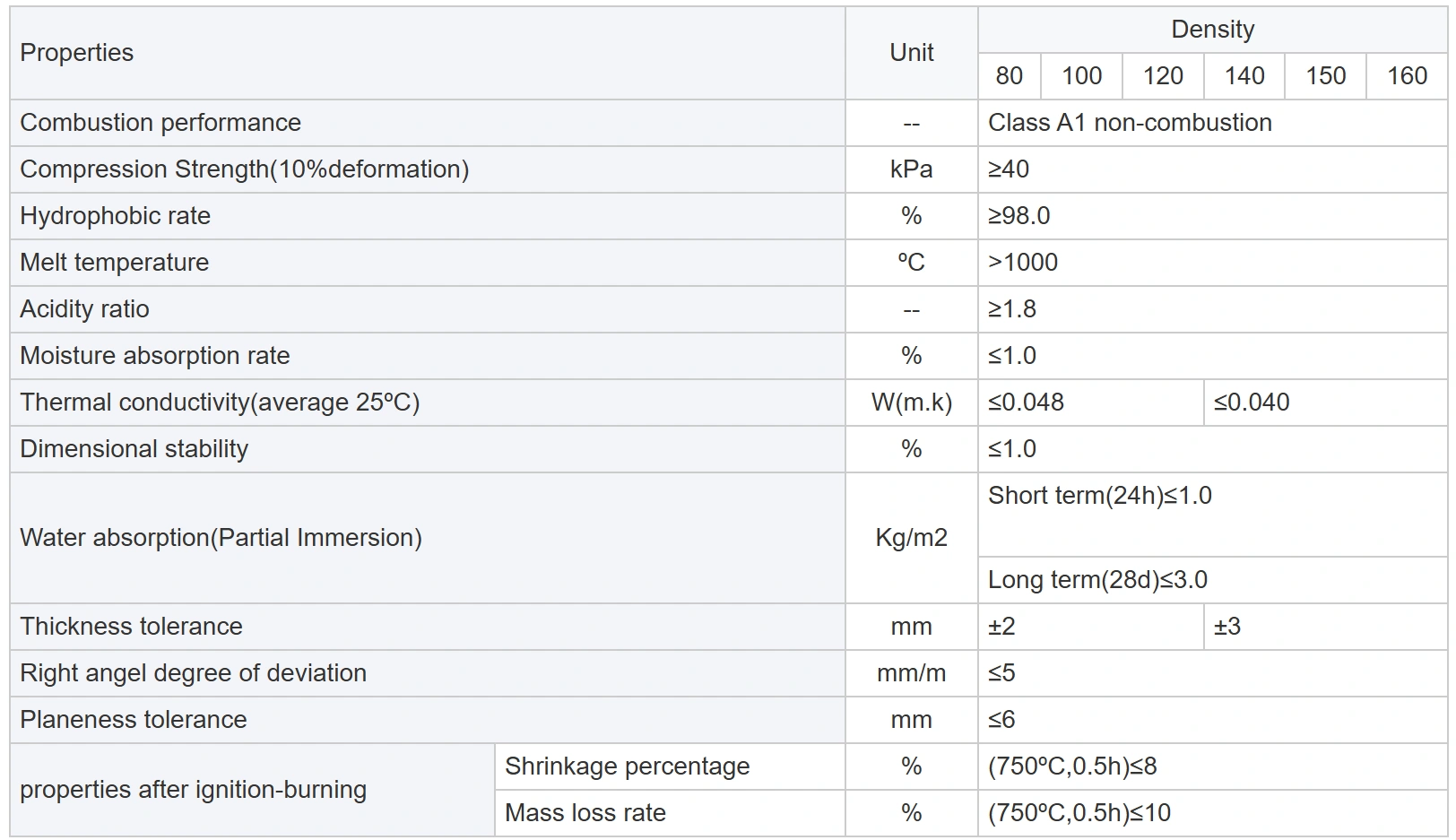Click the W(m.k) unit cell

point(911,403)
